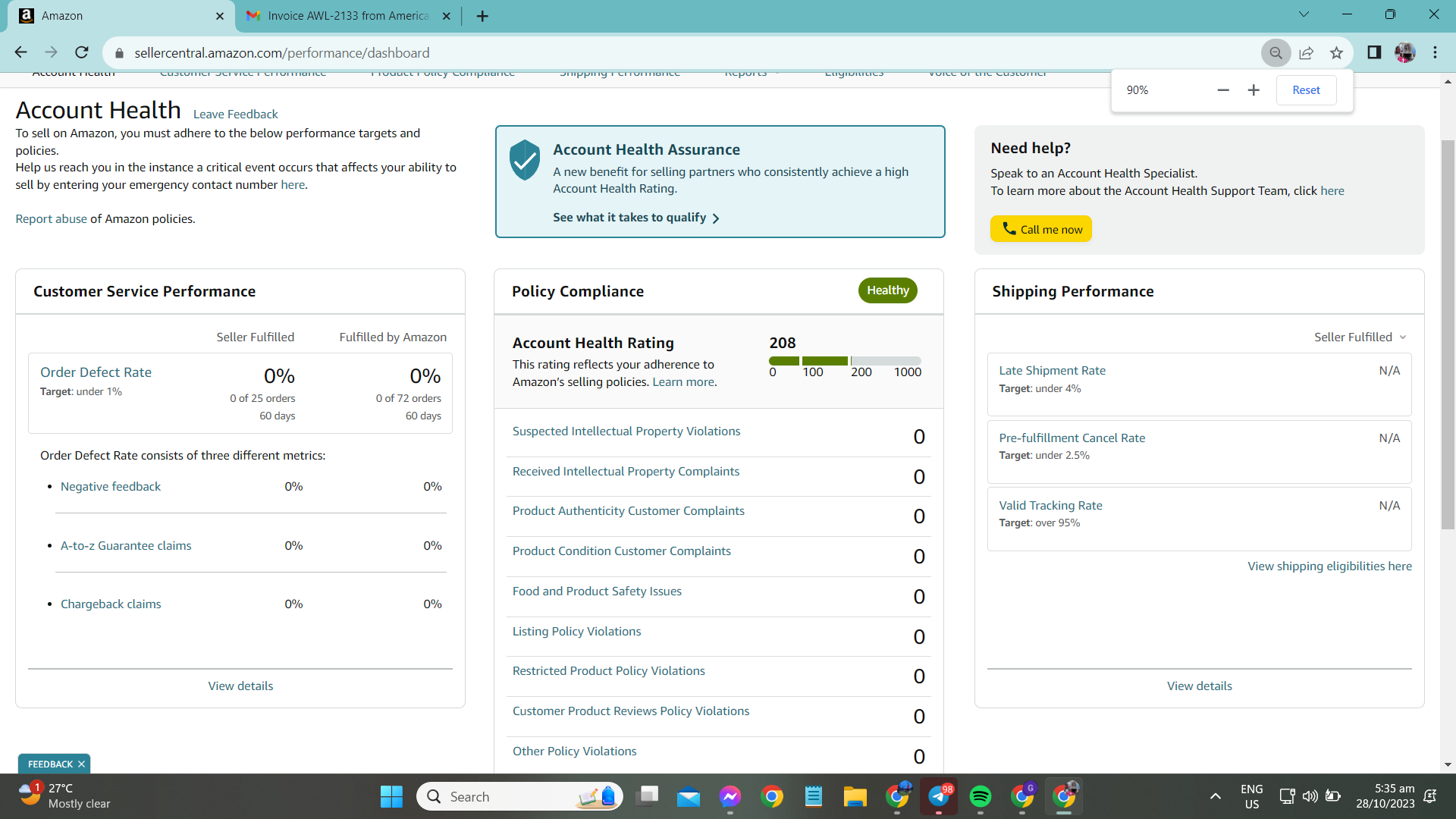Open Customer Product Reviews Policy Violations

631,711
